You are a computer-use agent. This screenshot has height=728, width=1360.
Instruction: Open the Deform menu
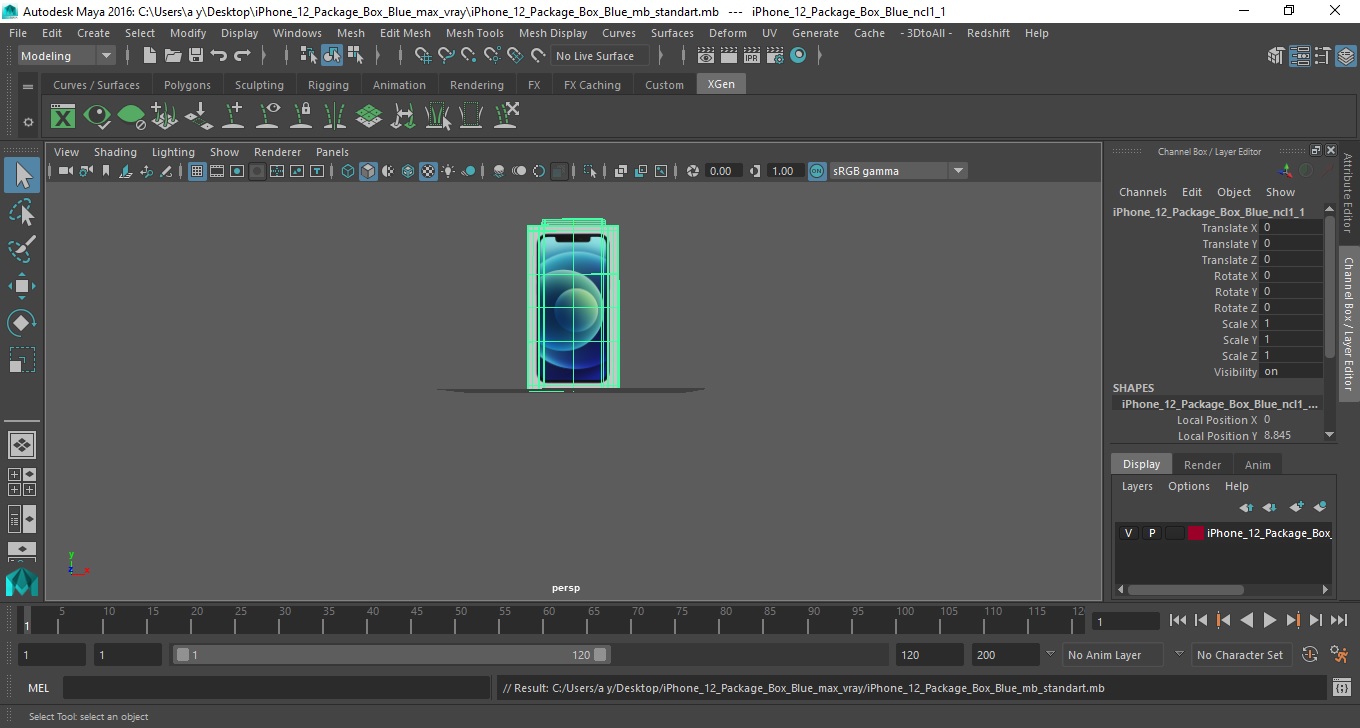pos(727,33)
